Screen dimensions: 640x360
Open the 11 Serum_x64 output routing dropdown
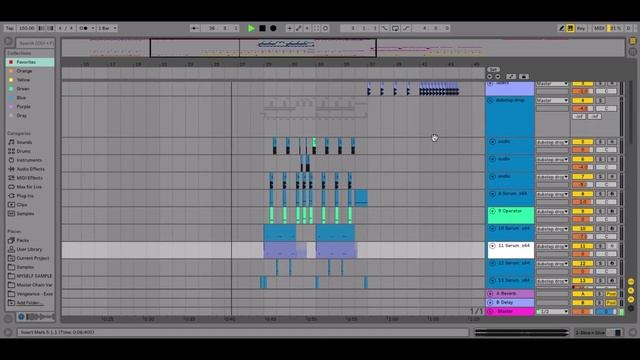pyautogui.click(x=552, y=247)
